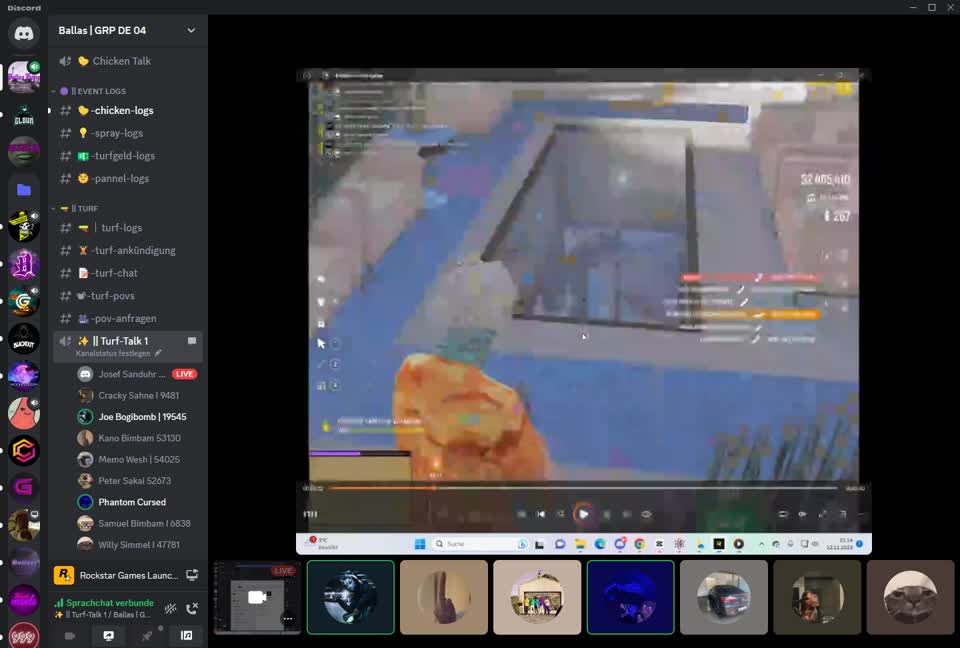Disconnect the call with the hang-up icon
This screenshot has width=960, height=648.
192,609
